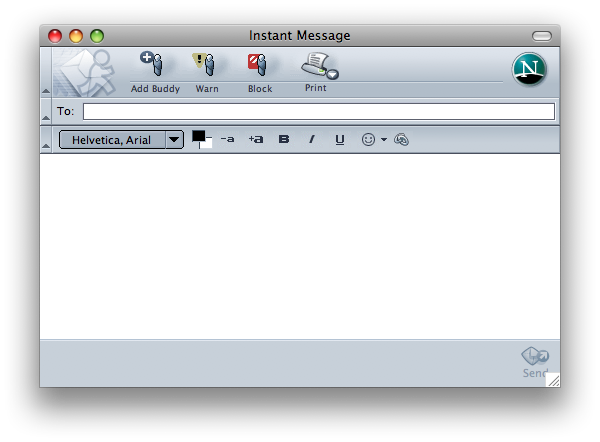Click inside the To recipient field
The height and width of the screenshot is (442, 600).
pos(318,111)
